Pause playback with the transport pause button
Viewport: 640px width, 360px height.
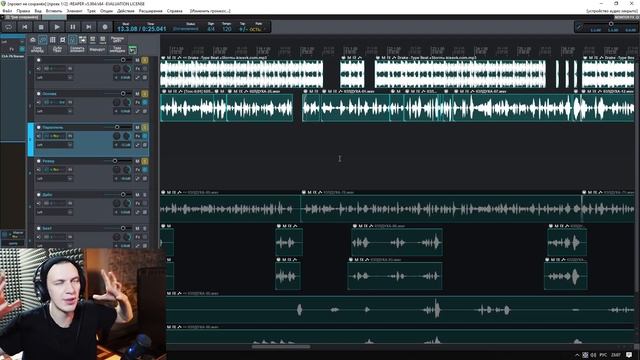pyautogui.click(x=73, y=27)
